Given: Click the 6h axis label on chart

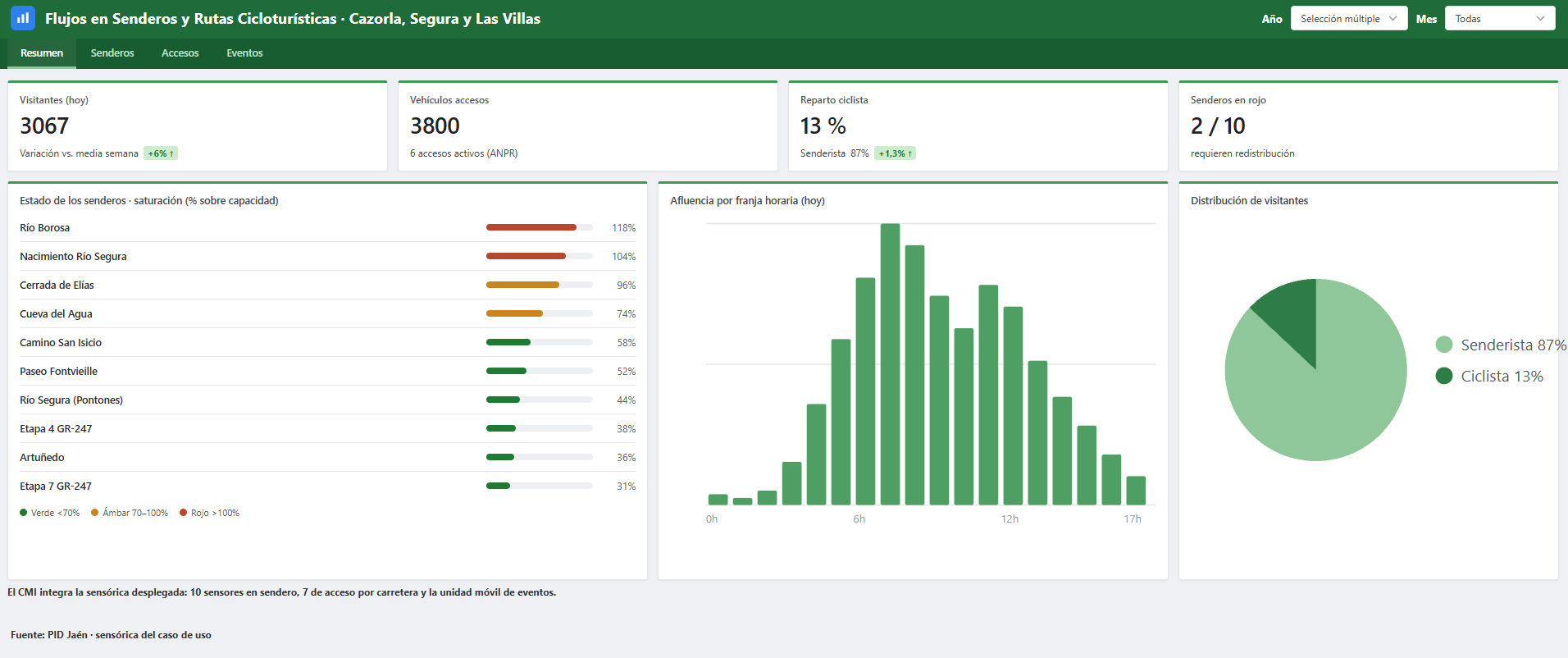Looking at the screenshot, I should point(859,519).
